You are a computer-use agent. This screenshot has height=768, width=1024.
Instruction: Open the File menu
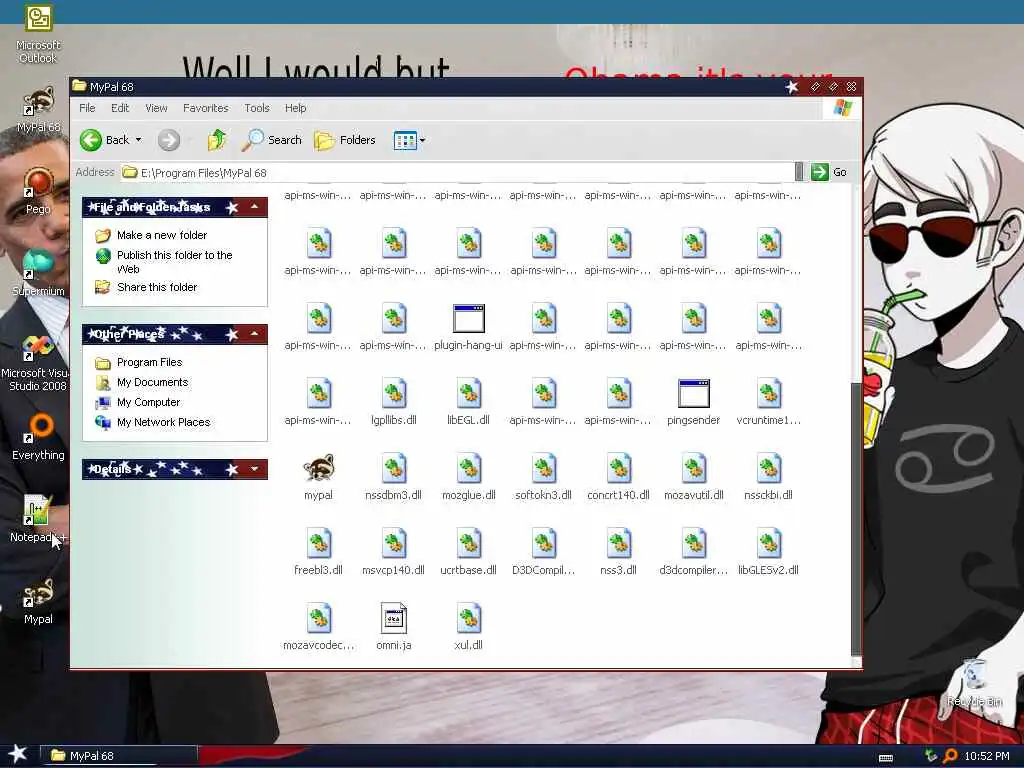pos(87,108)
